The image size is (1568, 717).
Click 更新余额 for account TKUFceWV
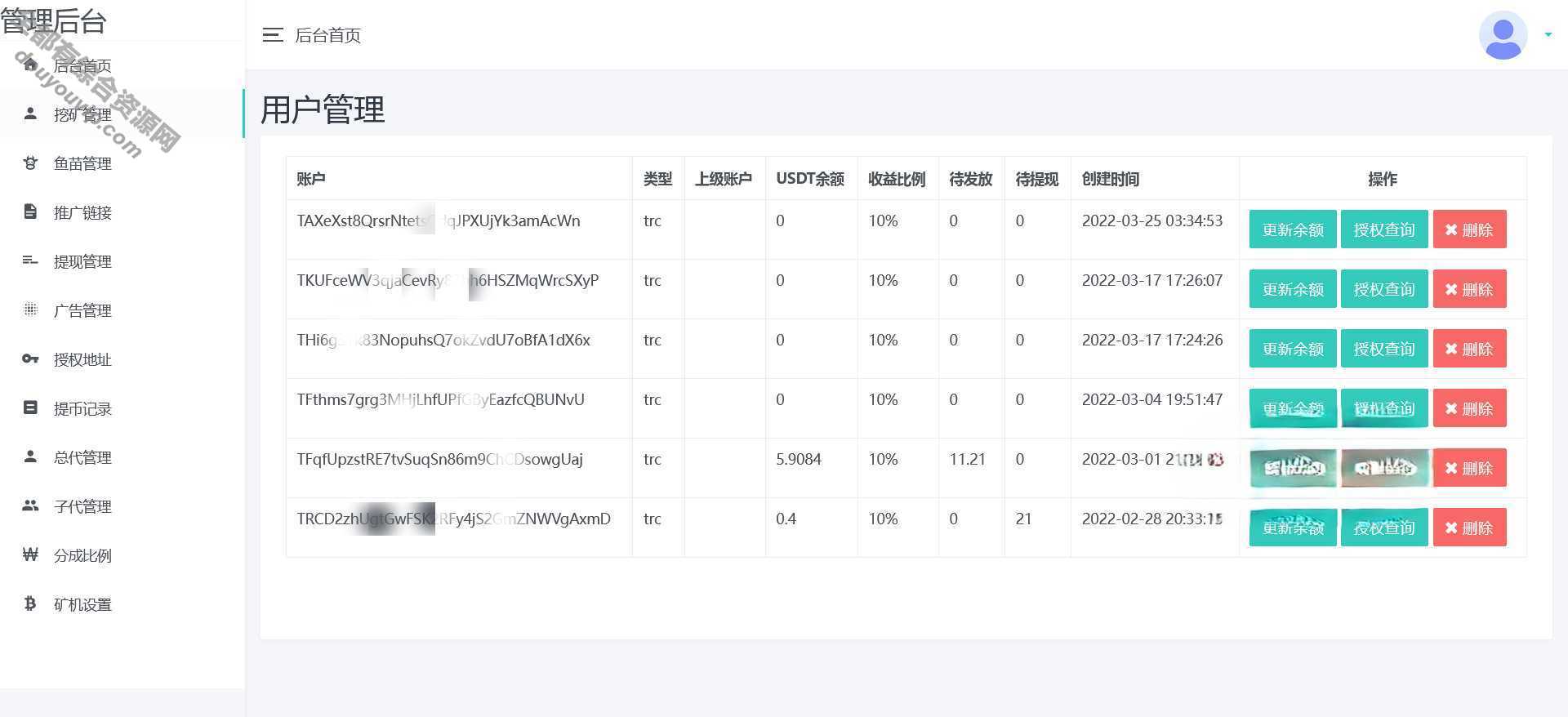coord(1293,289)
